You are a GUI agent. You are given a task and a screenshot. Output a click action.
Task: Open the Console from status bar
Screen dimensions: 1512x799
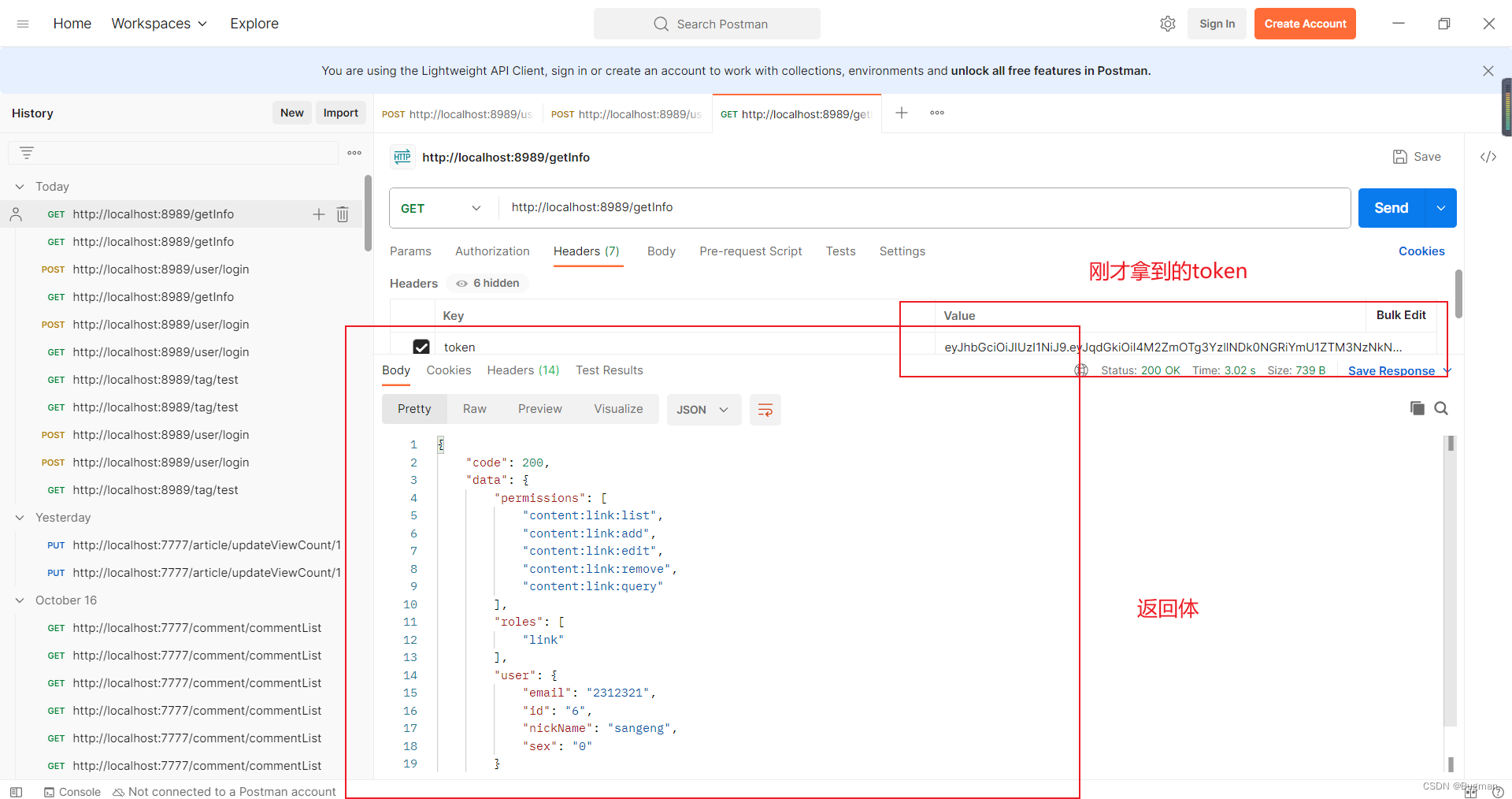[72, 792]
